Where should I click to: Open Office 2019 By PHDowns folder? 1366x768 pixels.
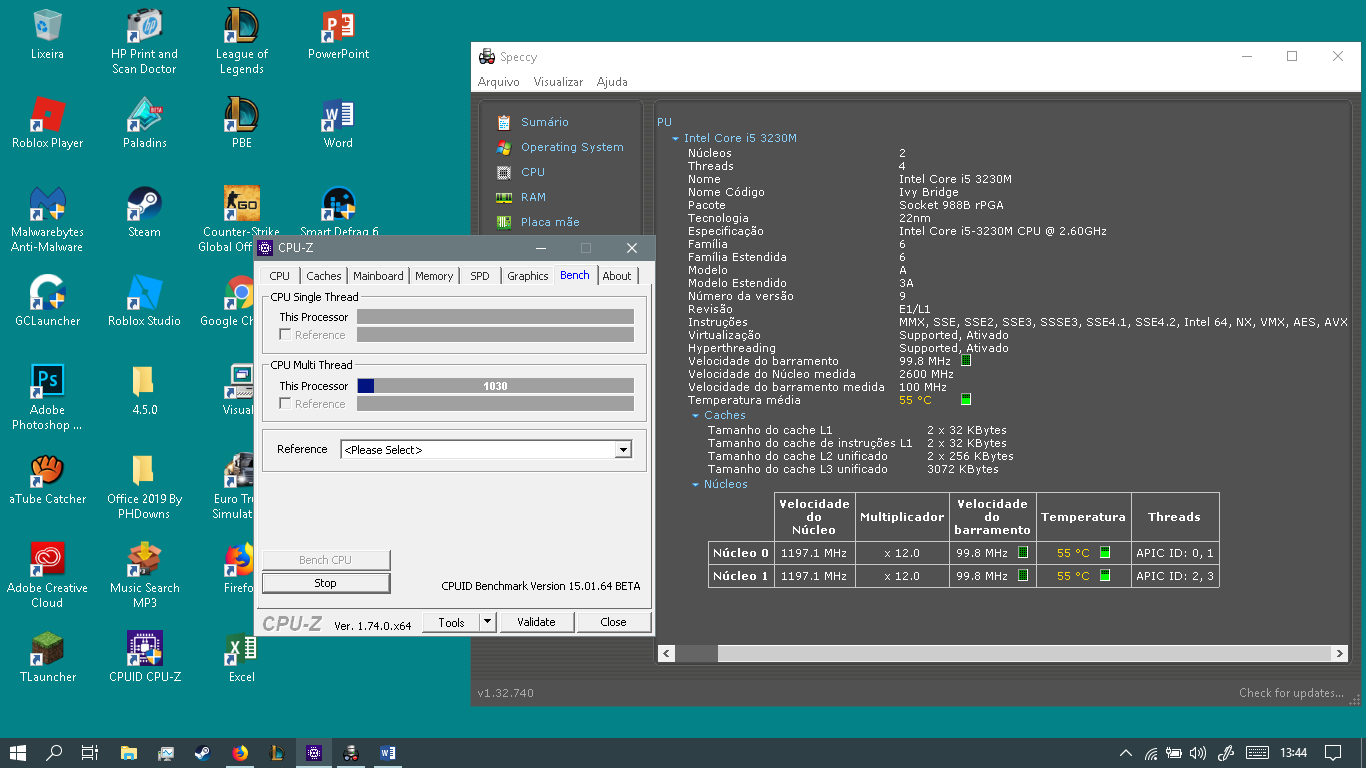tap(144, 487)
